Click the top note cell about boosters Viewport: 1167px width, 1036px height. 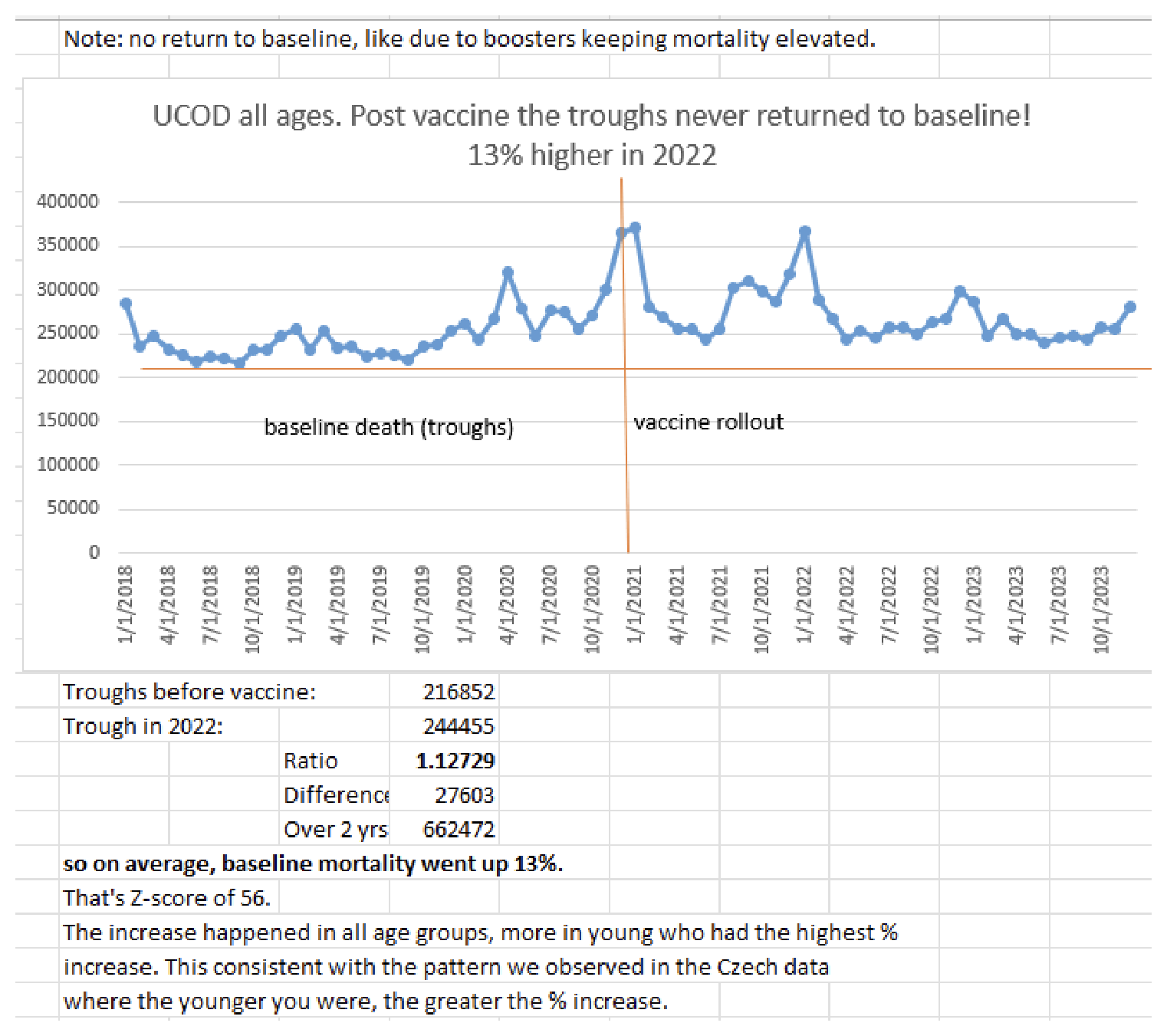(x=469, y=38)
